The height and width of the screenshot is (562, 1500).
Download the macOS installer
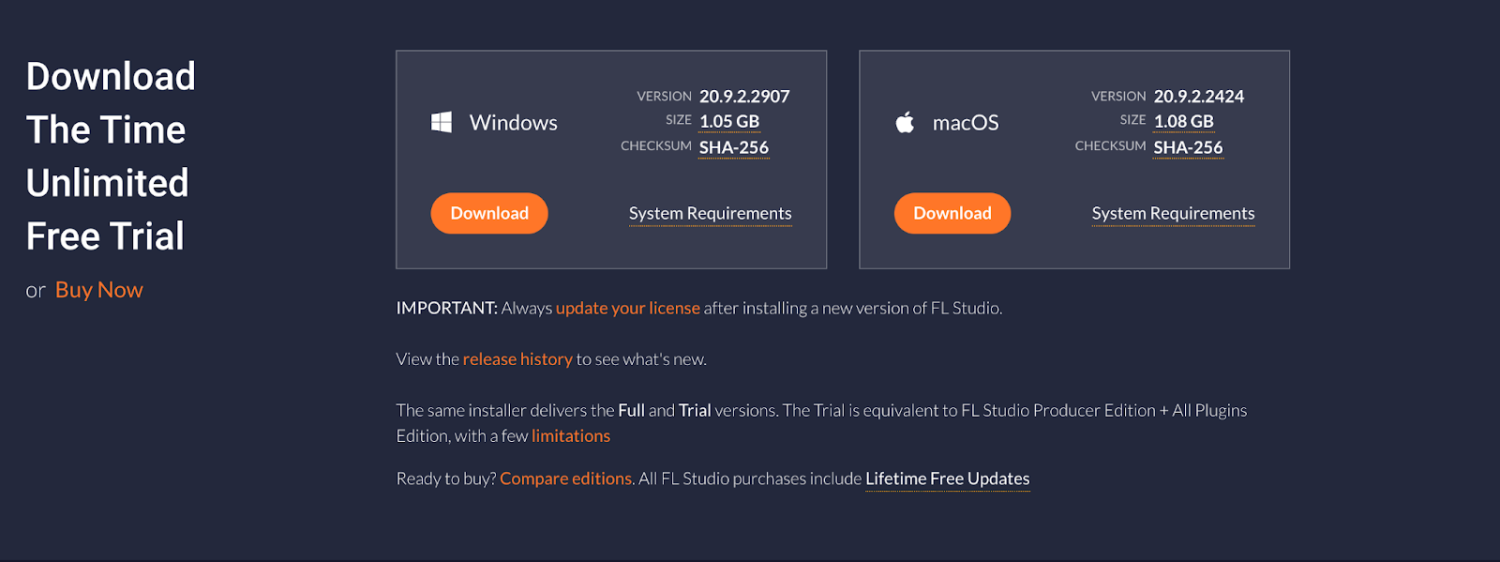(x=952, y=213)
